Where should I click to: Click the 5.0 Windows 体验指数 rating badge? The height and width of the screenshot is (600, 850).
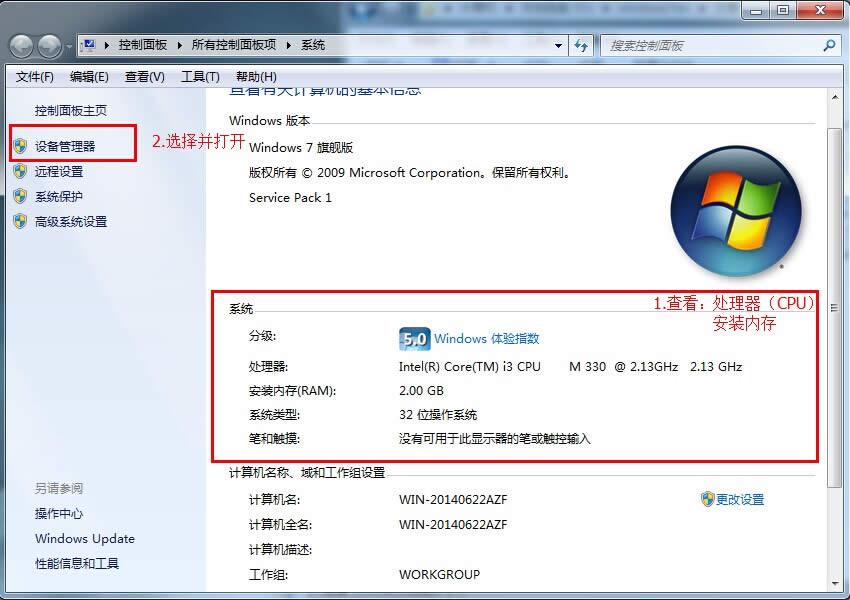coord(413,339)
